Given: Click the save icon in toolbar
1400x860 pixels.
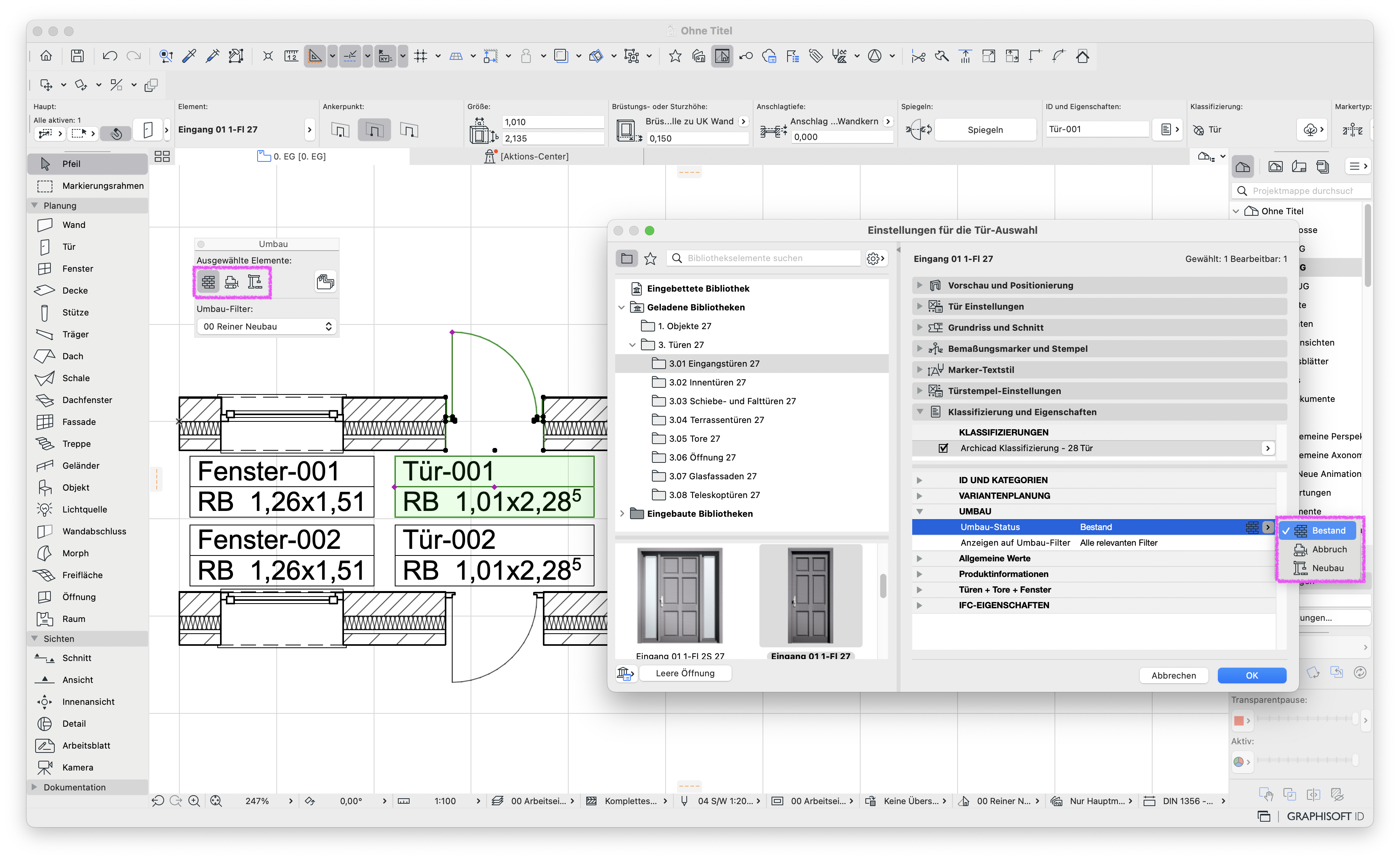Looking at the screenshot, I should [x=77, y=56].
